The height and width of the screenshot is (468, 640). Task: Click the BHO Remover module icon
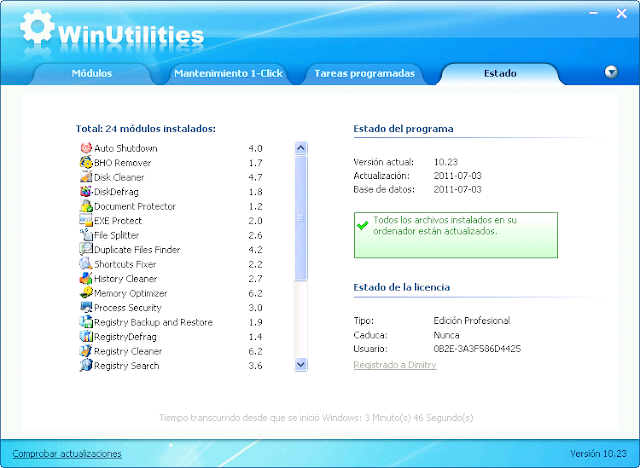pyautogui.click(x=86, y=162)
